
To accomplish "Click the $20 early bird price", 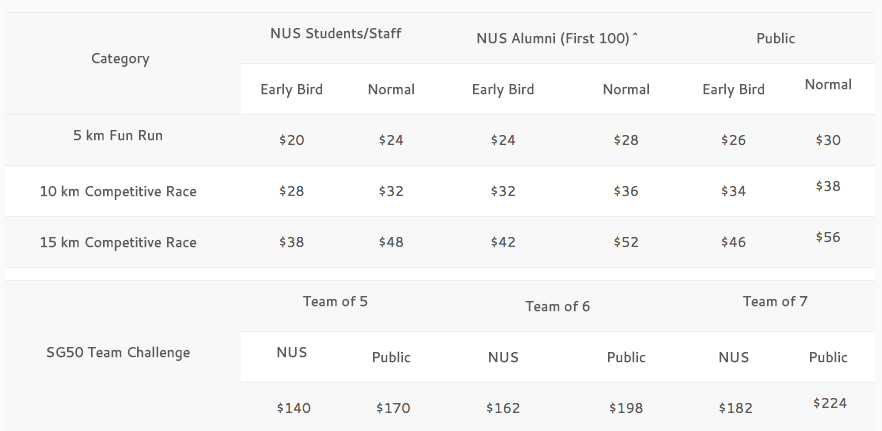I will pos(291,140).
